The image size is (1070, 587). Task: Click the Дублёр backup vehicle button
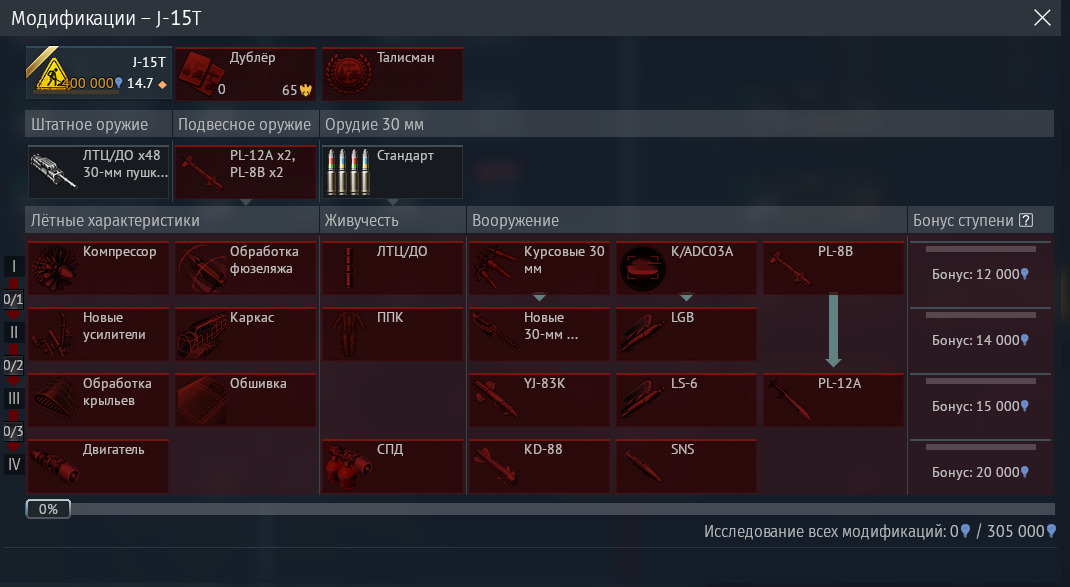(x=246, y=73)
